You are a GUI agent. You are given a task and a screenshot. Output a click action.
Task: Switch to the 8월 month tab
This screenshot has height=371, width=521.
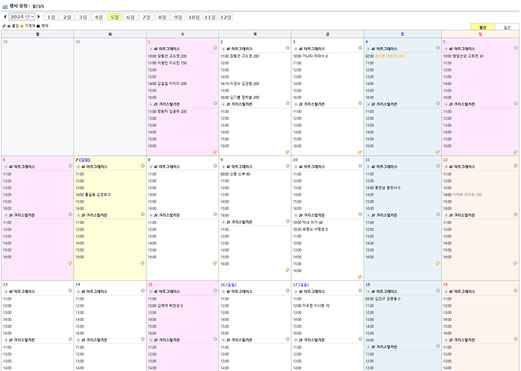coord(162,17)
